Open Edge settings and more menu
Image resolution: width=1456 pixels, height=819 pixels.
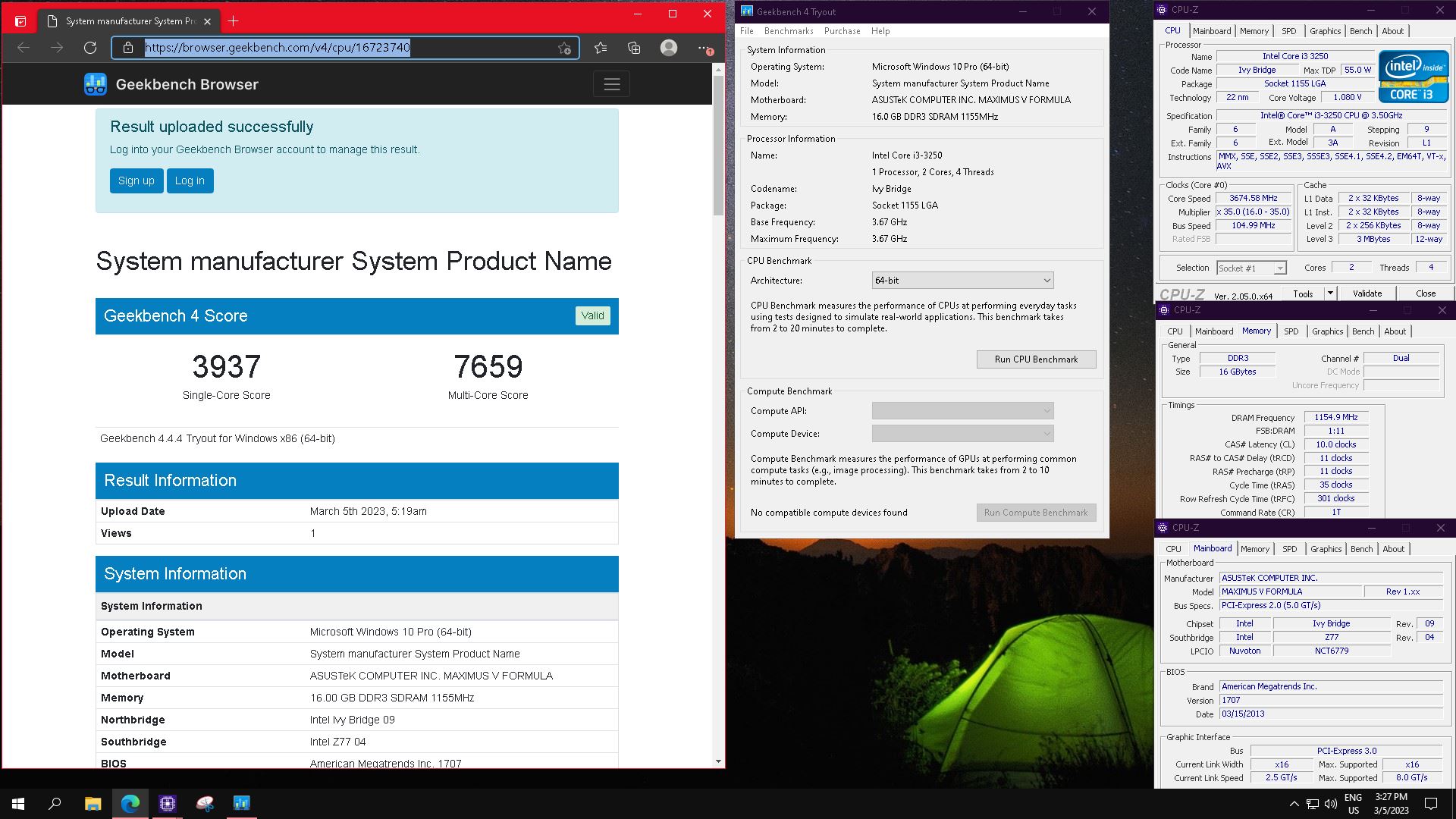pyautogui.click(x=704, y=48)
